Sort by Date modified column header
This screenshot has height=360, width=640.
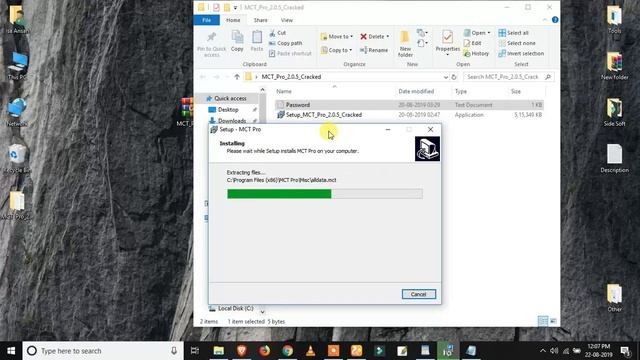416,91
